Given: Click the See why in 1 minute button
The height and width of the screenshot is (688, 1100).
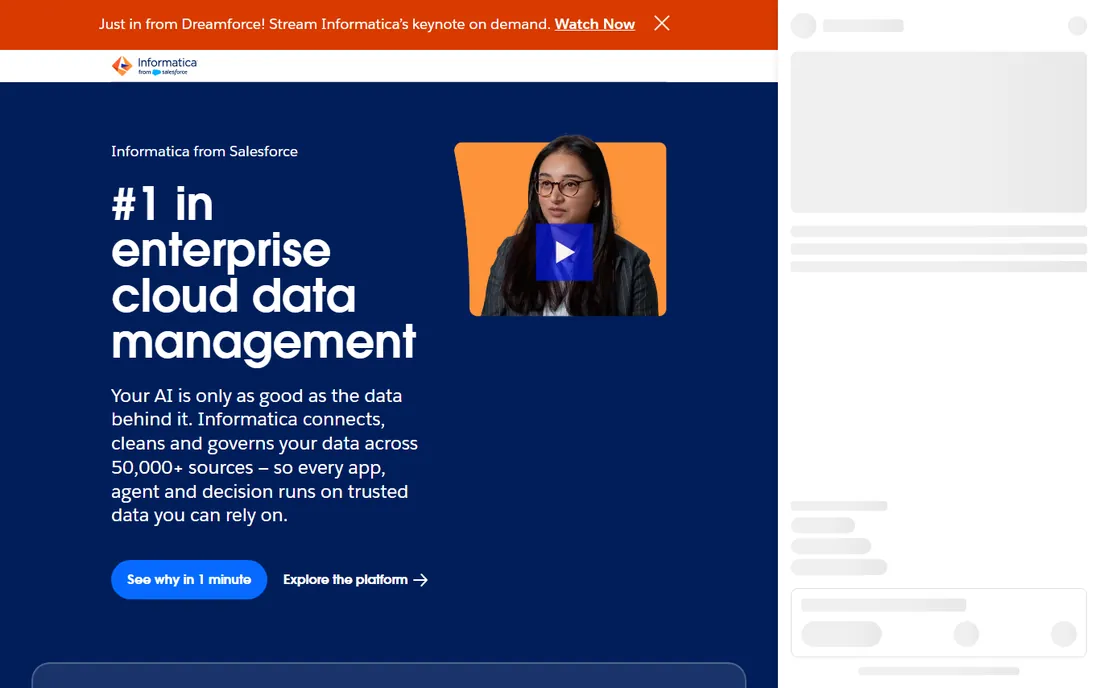Looking at the screenshot, I should (x=189, y=579).
